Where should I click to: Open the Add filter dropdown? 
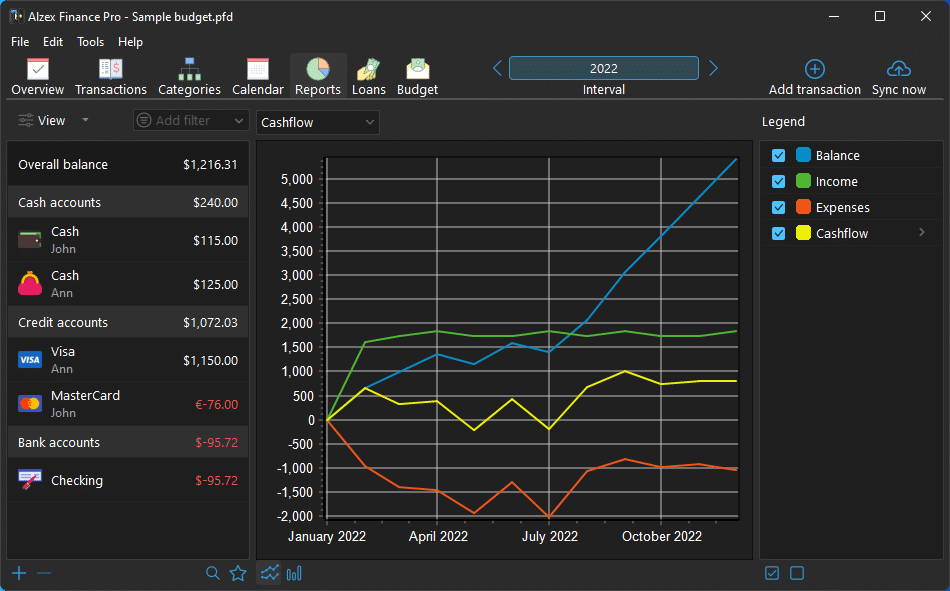tap(191, 121)
